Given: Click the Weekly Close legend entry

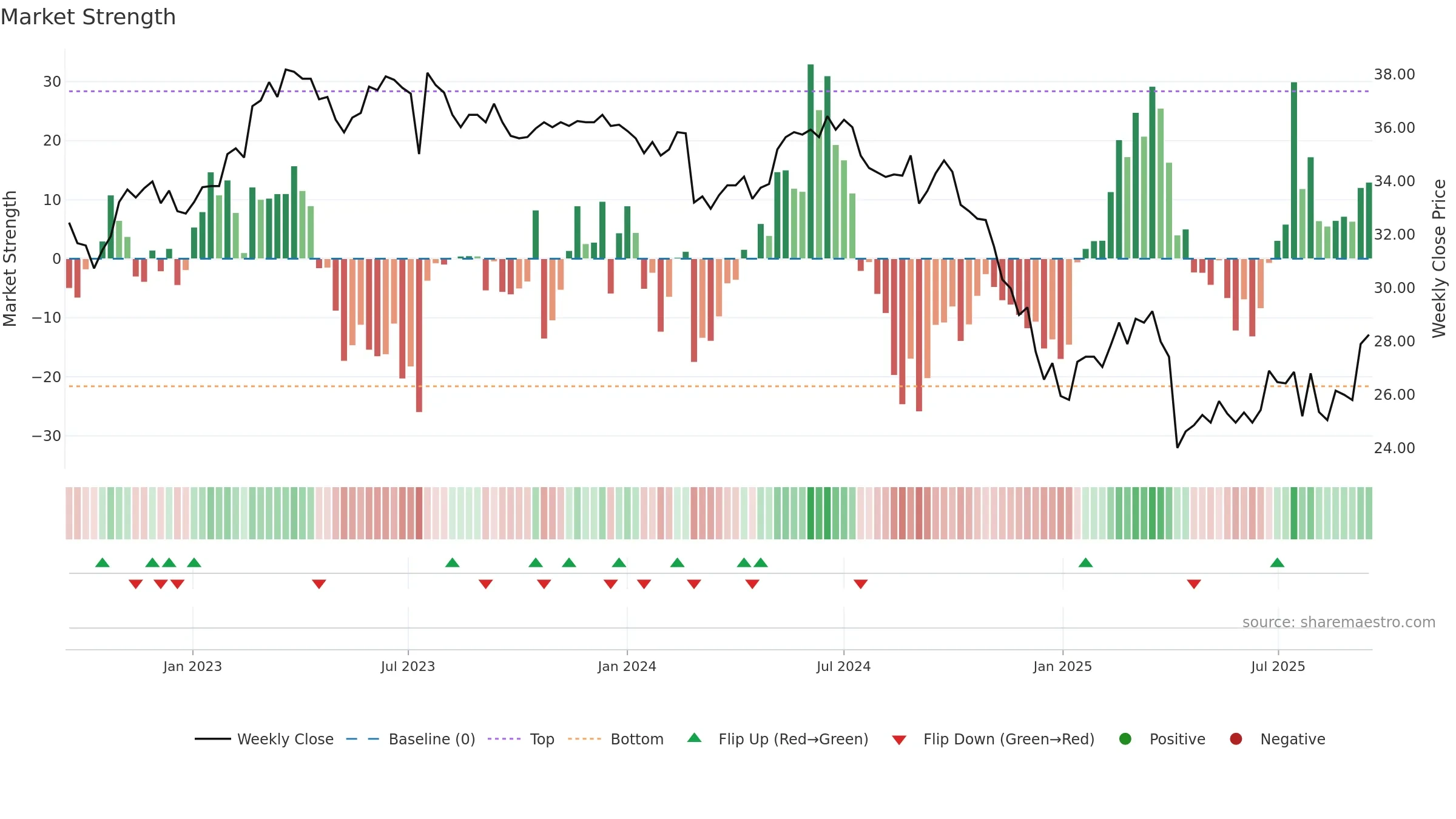Looking at the screenshot, I should 264,739.
